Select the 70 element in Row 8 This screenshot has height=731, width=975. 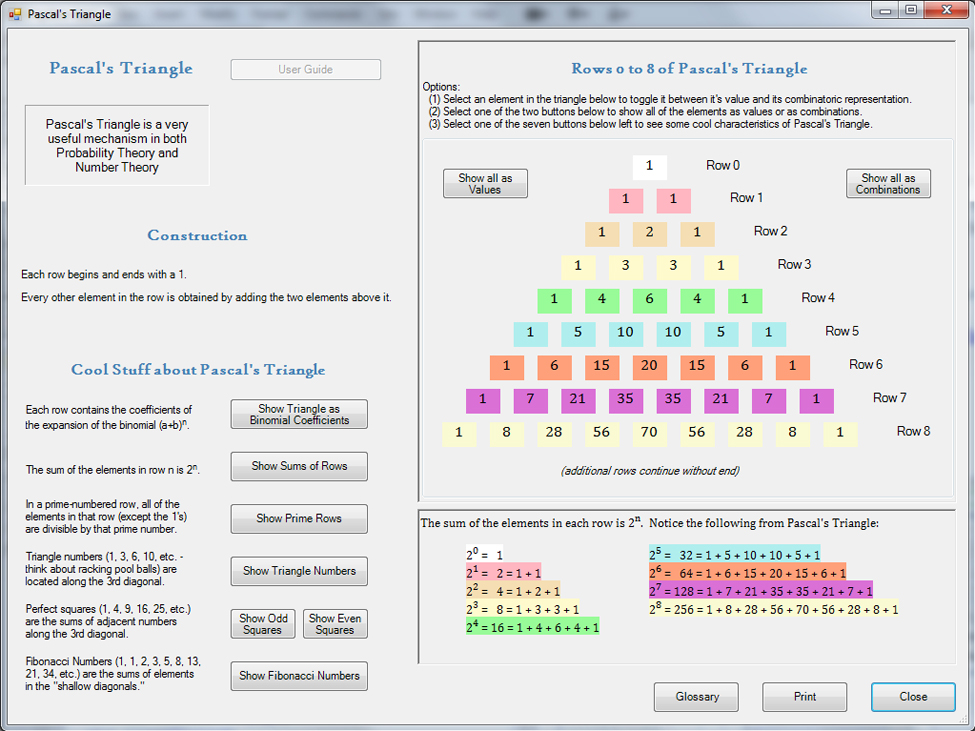649,433
